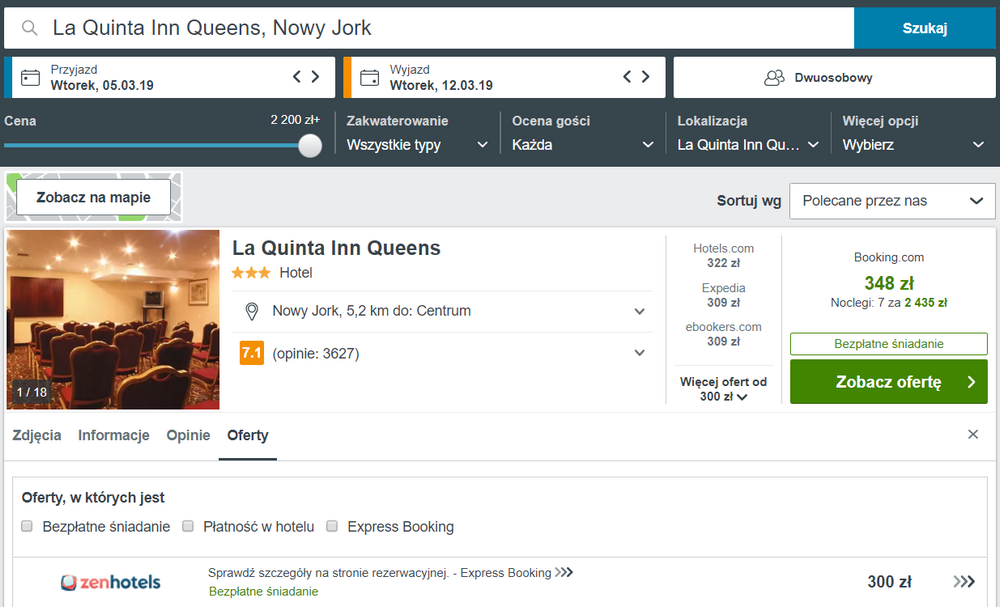1000x607 pixels.
Task: Open zenhotels offer arrows at 300 zł
Action: 964,581
